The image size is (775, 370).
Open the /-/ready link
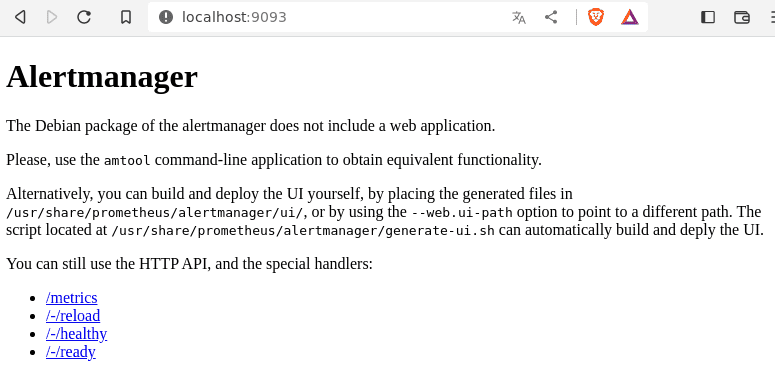[71, 352]
